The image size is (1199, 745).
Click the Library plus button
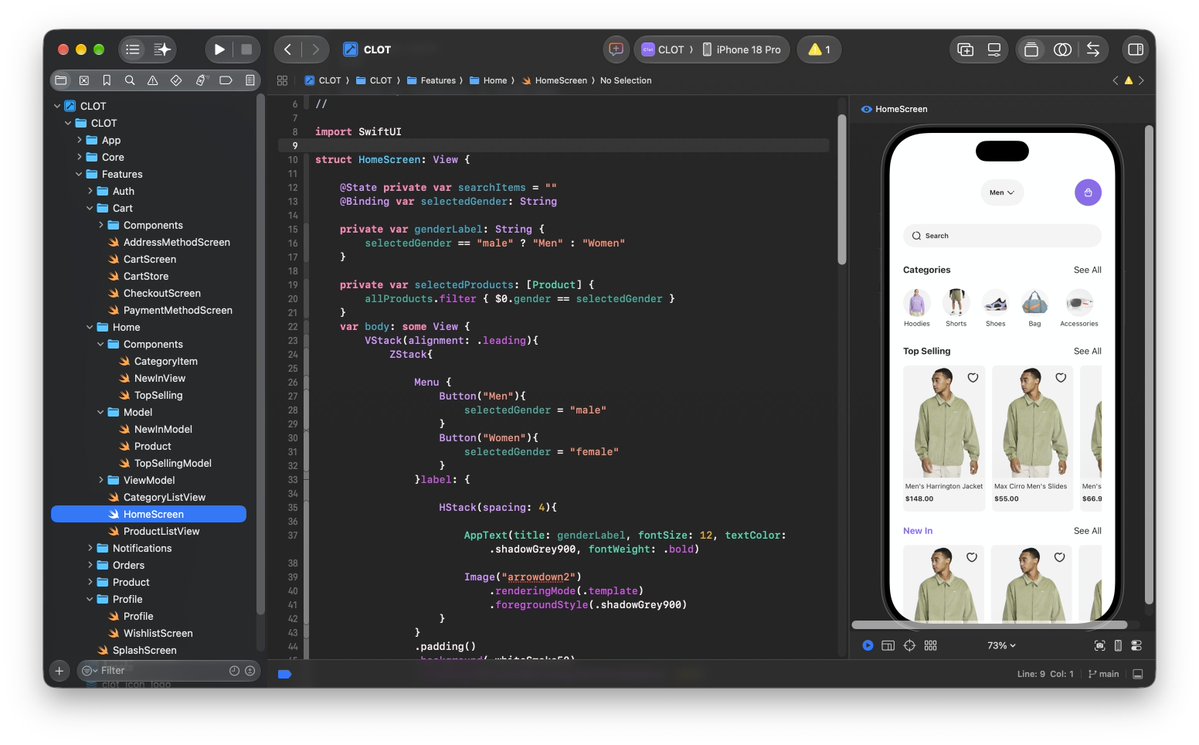tap(966, 50)
